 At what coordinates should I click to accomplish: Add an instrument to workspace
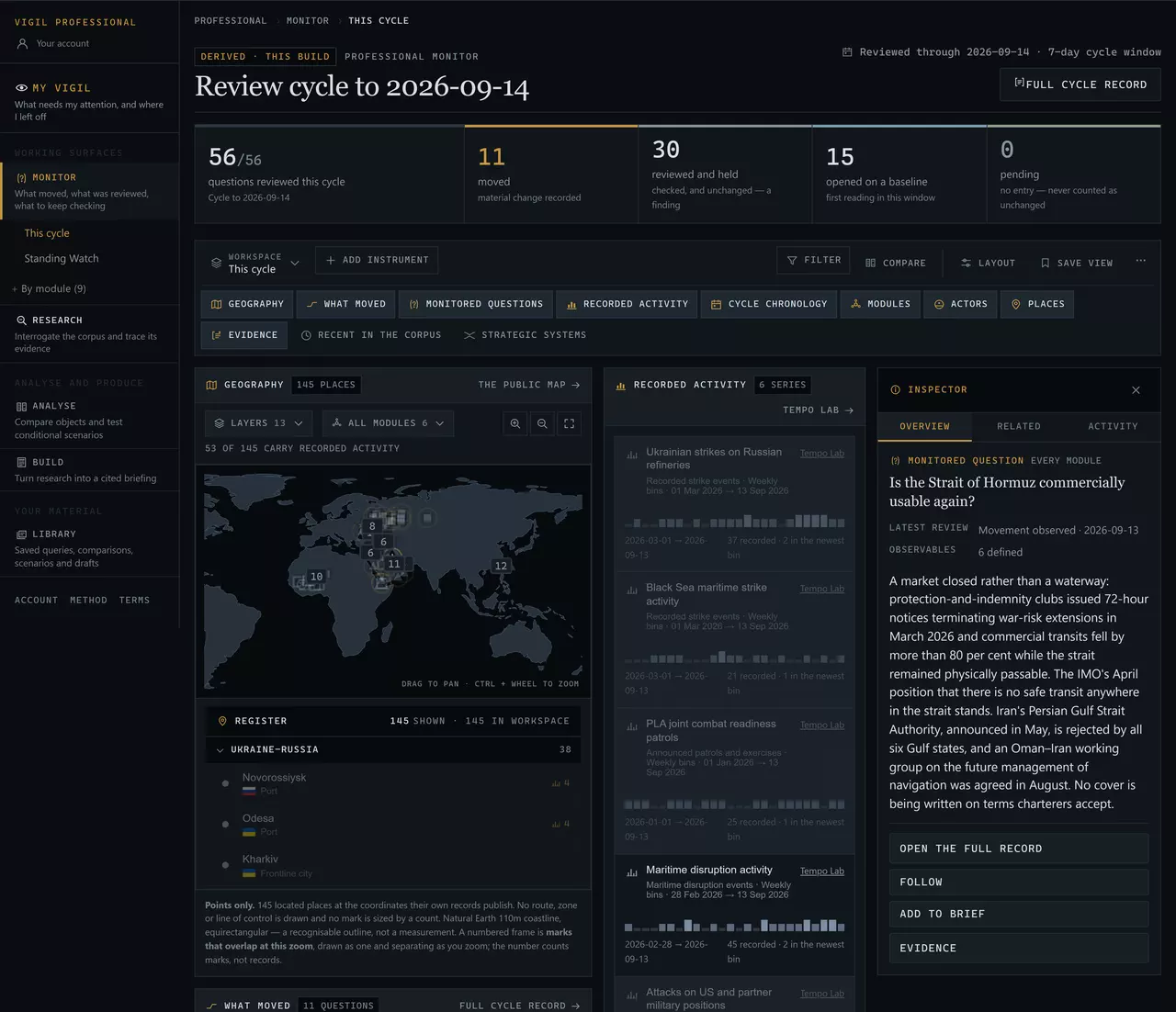click(377, 260)
